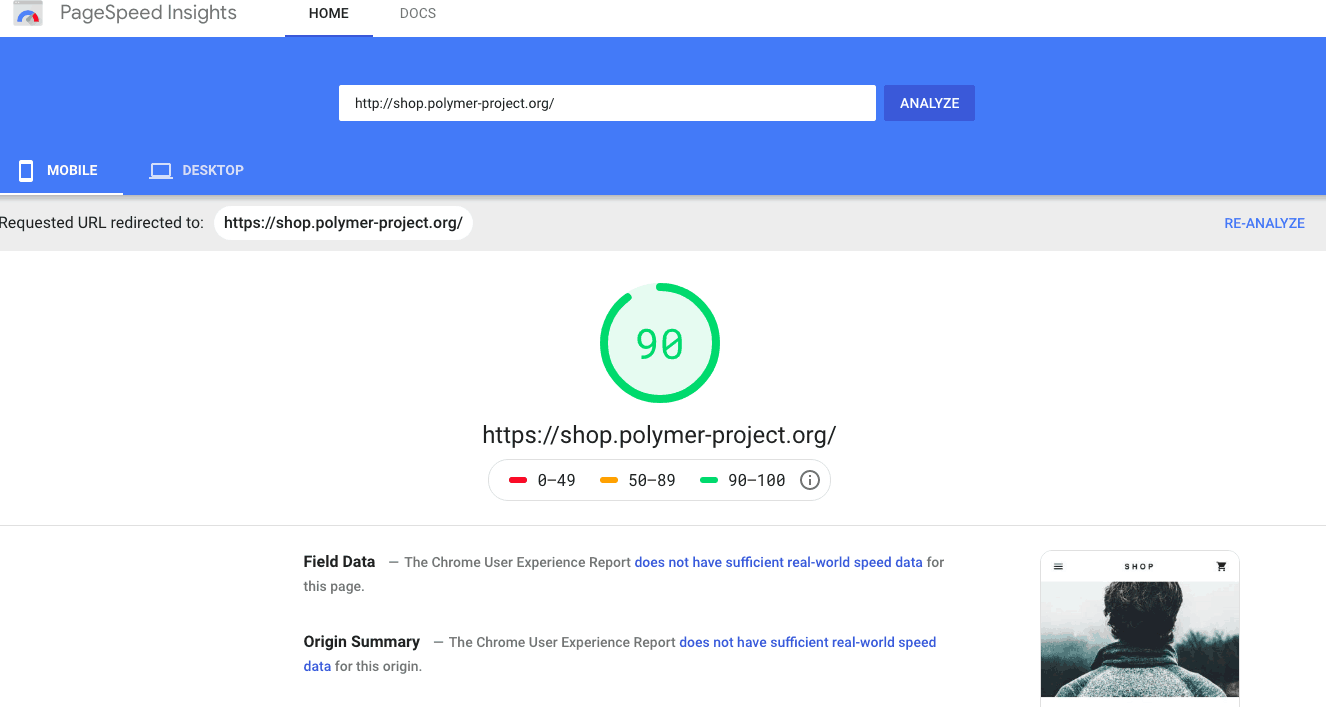
Task: Open the hamburger menu in the SHOP preview
Action: tap(1059, 567)
